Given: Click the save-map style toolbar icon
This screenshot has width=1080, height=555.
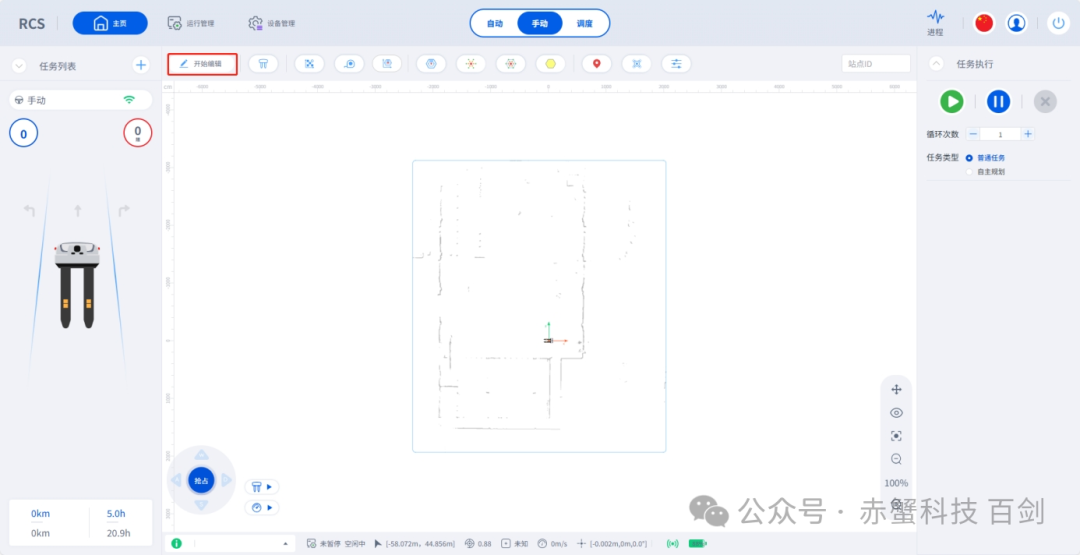Looking at the screenshot, I should point(387,63).
